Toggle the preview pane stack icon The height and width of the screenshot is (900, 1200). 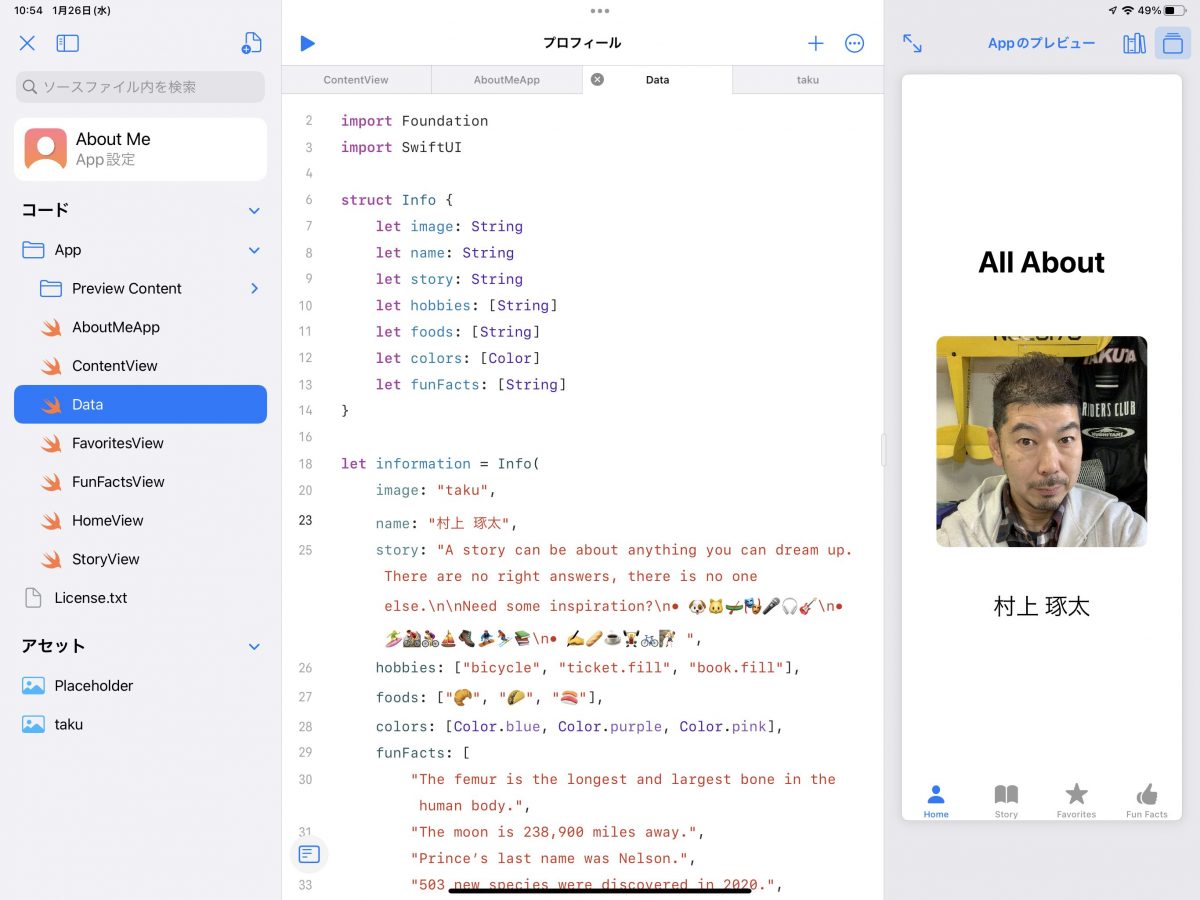pyautogui.click(x=1172, y=43)
